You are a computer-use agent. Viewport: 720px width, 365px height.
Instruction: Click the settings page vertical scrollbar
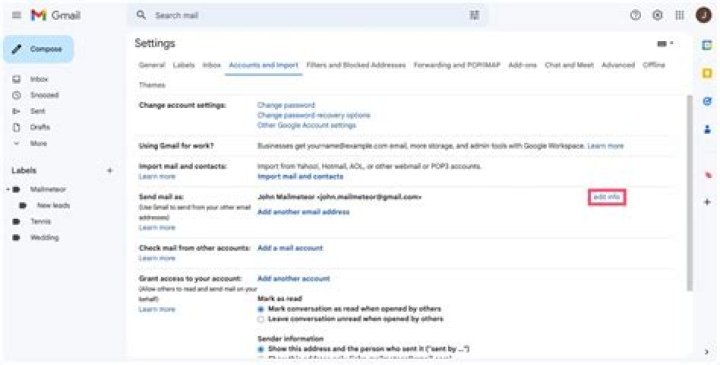(x=689, y=193)
